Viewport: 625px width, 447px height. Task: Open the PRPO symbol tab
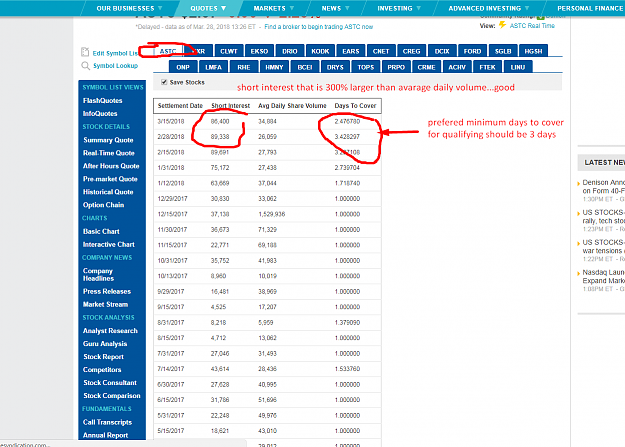click(396, 67)
